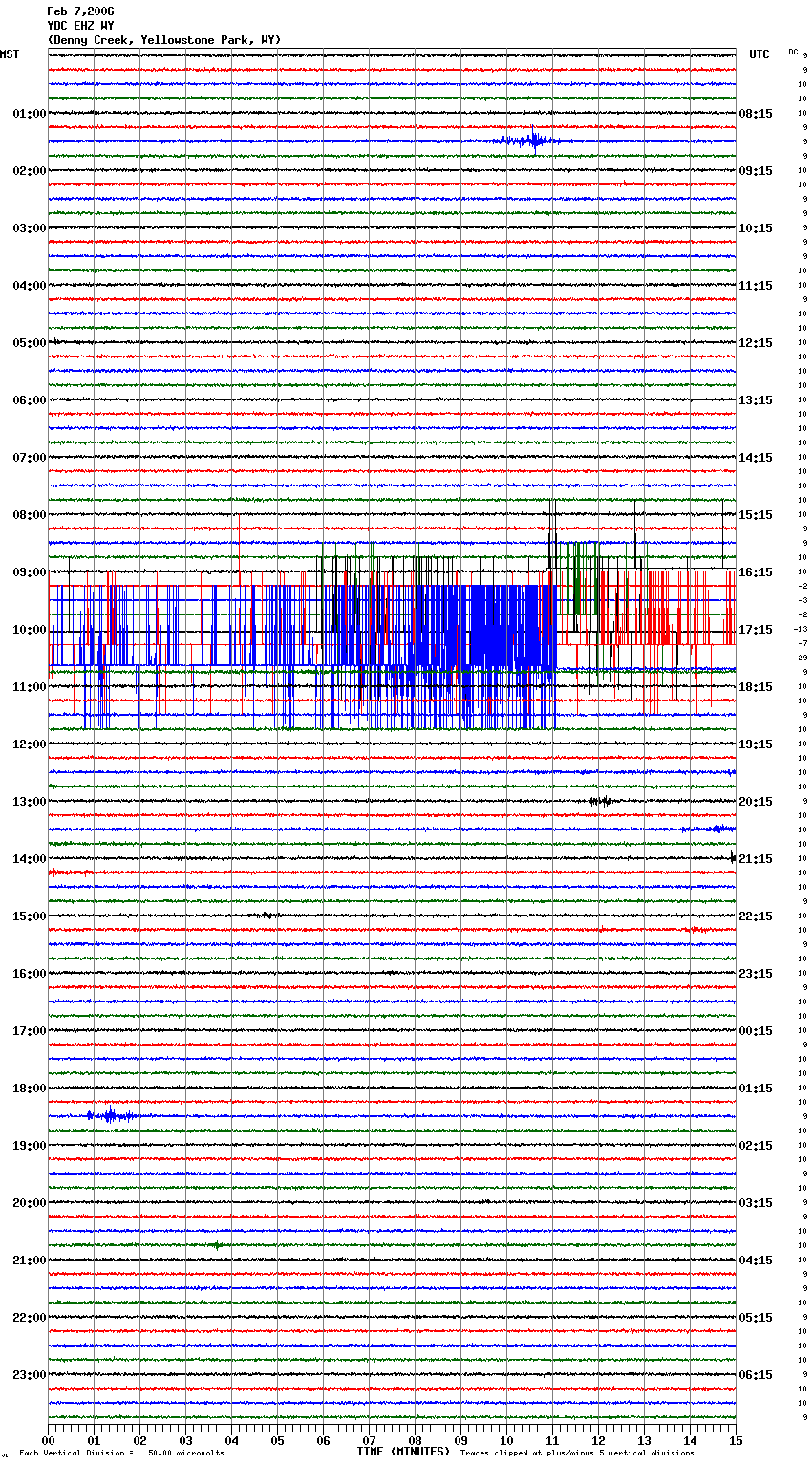Click the 10:15 UTC label

[x=756, y=228]
